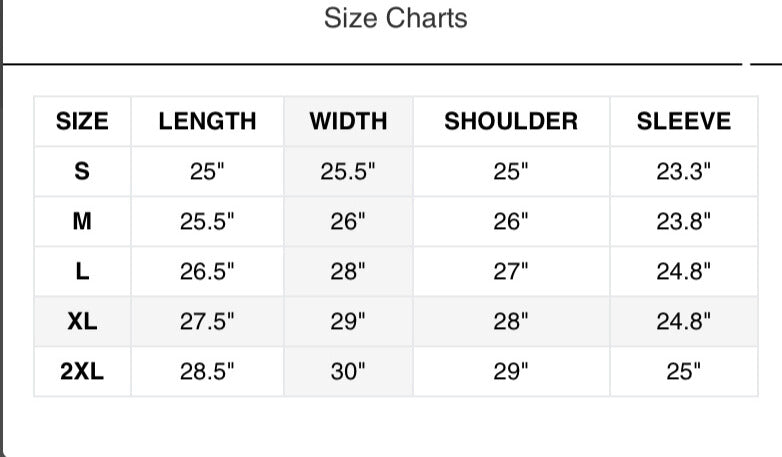Select the 26.5" length cell for L

click(207, 271)
